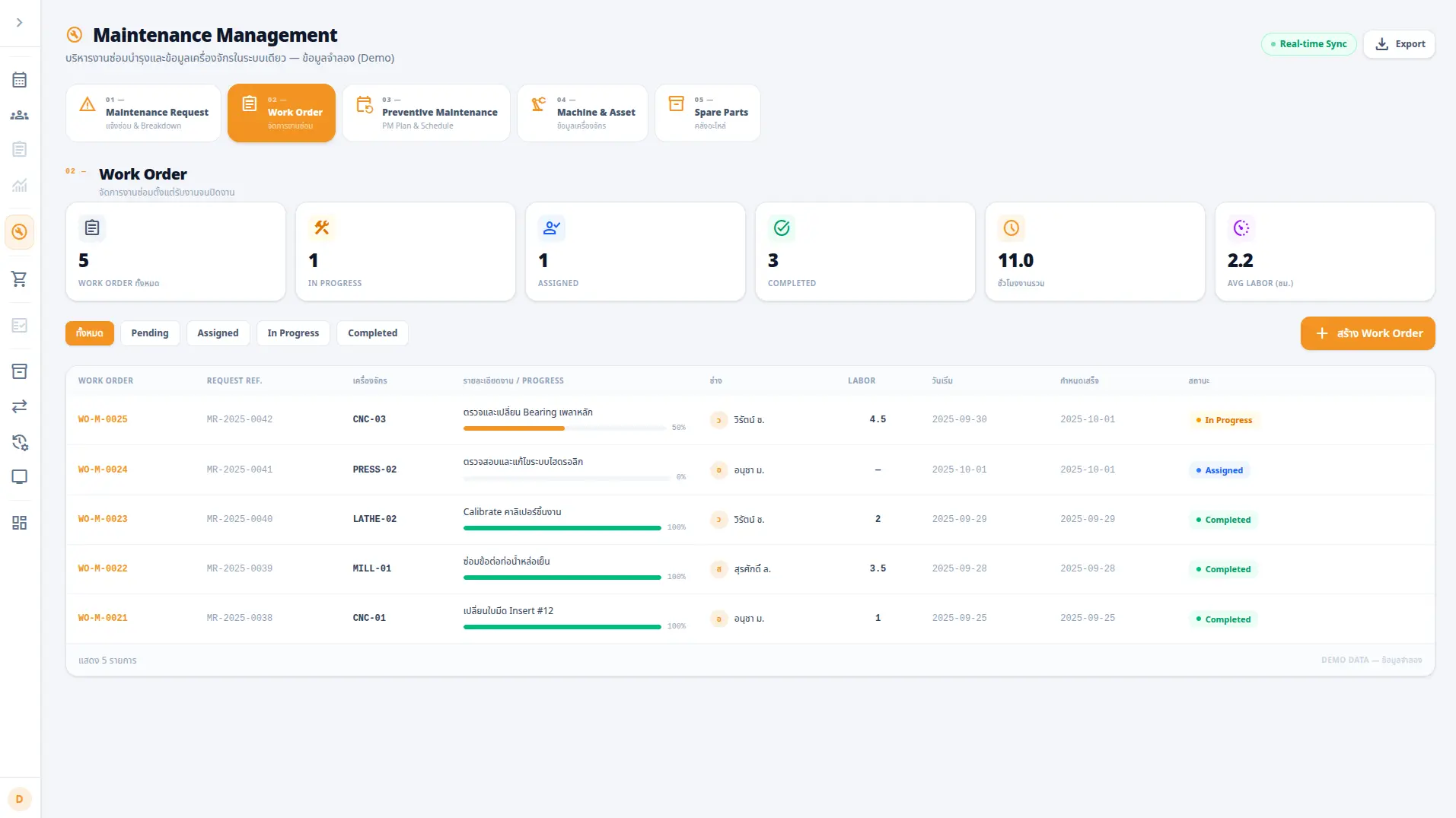Click the total hours clock card icon
Image resolution: width=1456 pixels, height=818 pixels.
click(x=1012, y=228)
